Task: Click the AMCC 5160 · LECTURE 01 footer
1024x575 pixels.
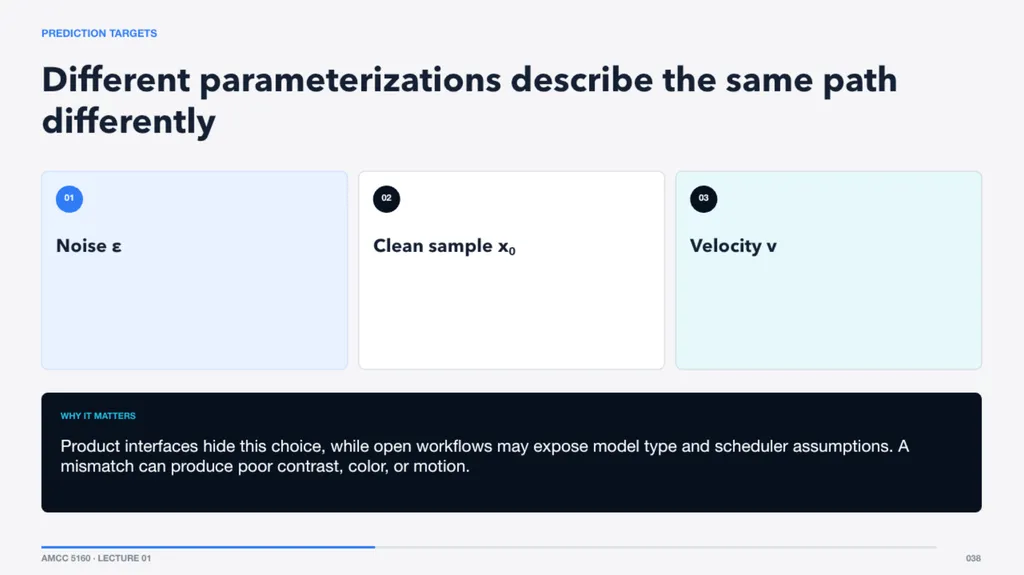Action: (x=96, y=558)
